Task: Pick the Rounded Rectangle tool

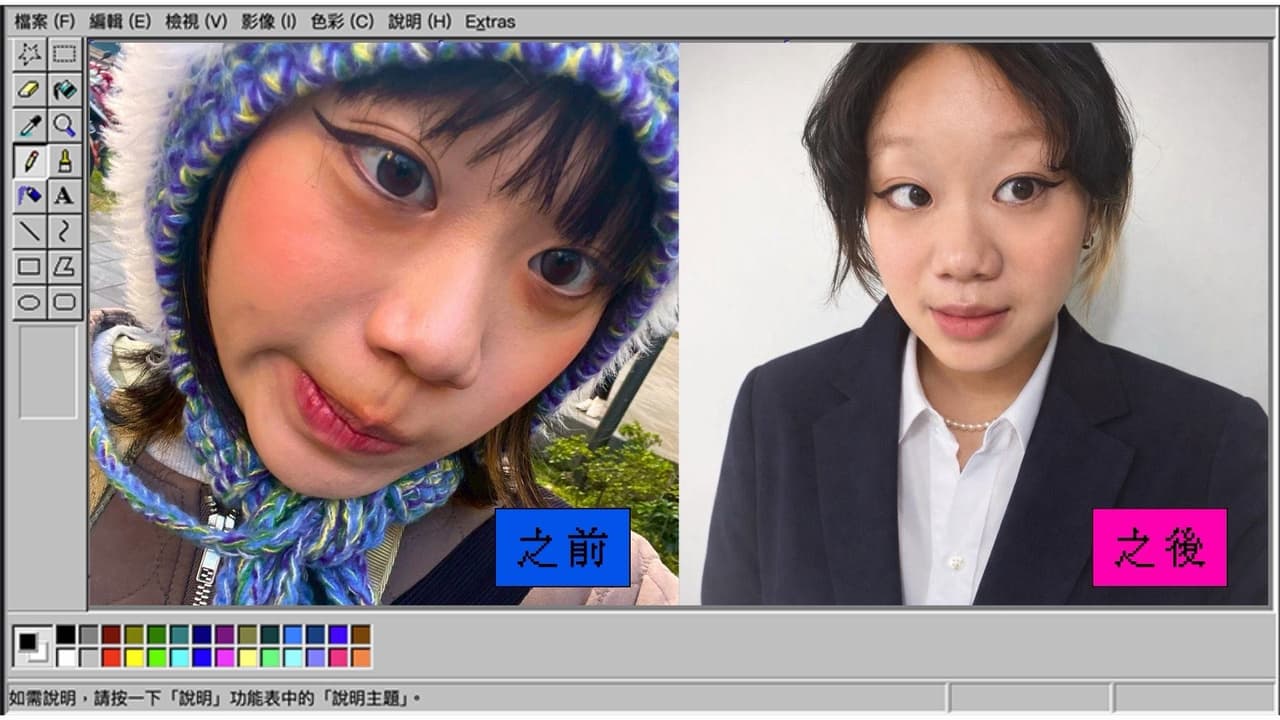Action: pyautogui.click(x=65, y=301)
